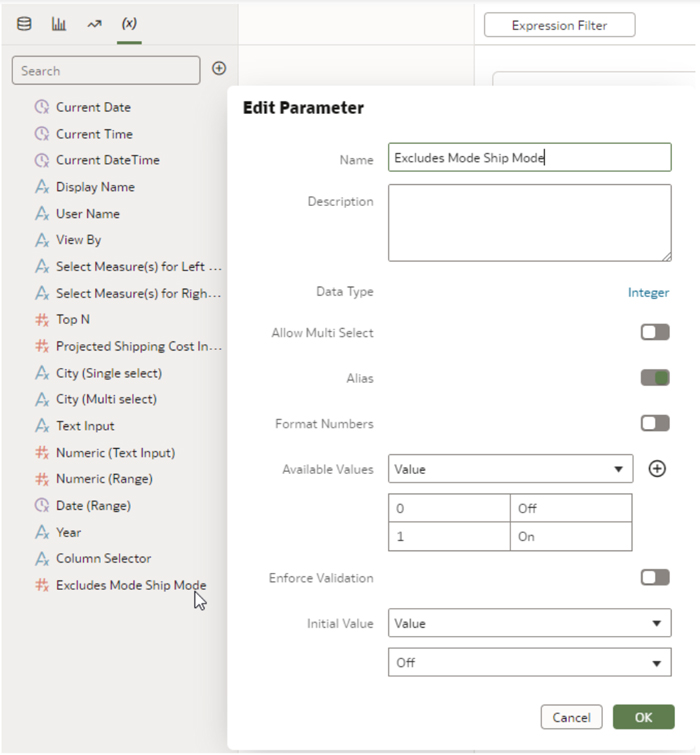Open the Initial Value type dropdown
This screenshot has height=755, width=700.
[529, 623]
